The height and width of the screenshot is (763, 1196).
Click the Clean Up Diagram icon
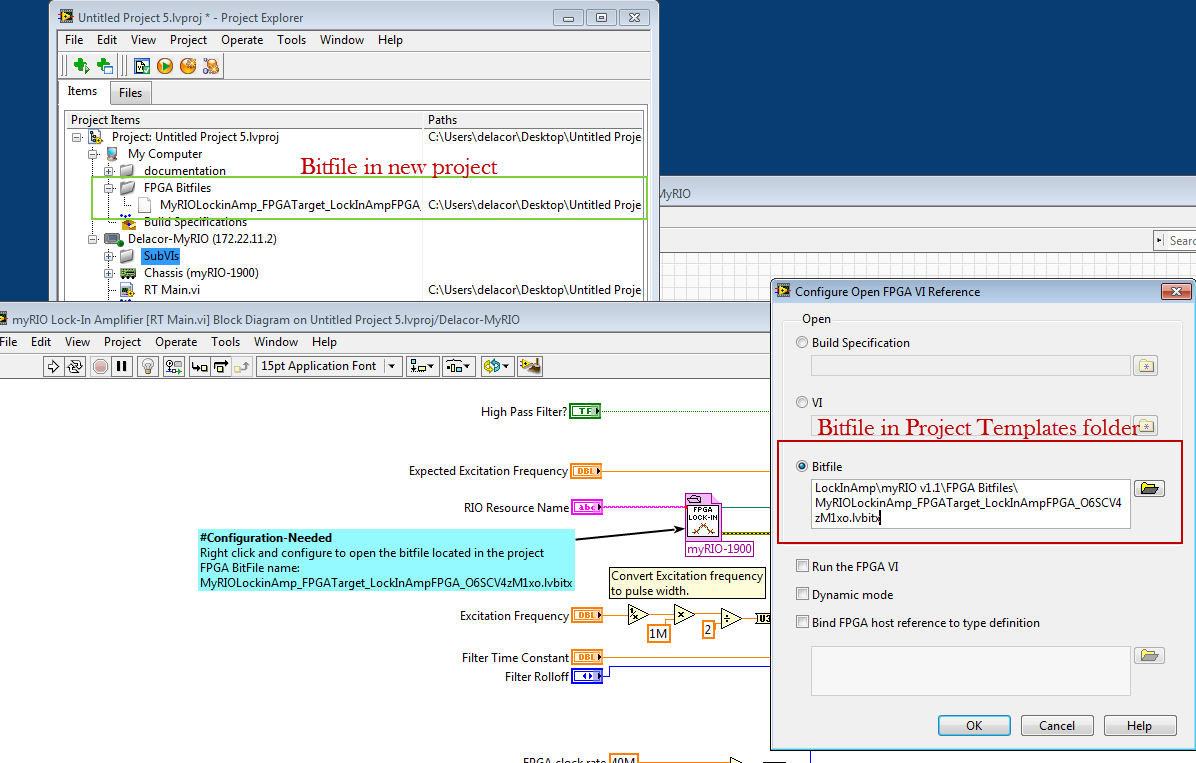click(530, 367)
